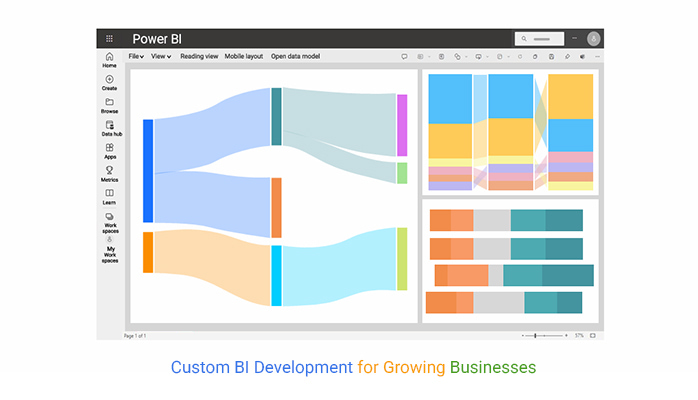Click the pin toolbar icon
Image resolution: width=698 pixels, height=400 pixels.
(567, 57)
